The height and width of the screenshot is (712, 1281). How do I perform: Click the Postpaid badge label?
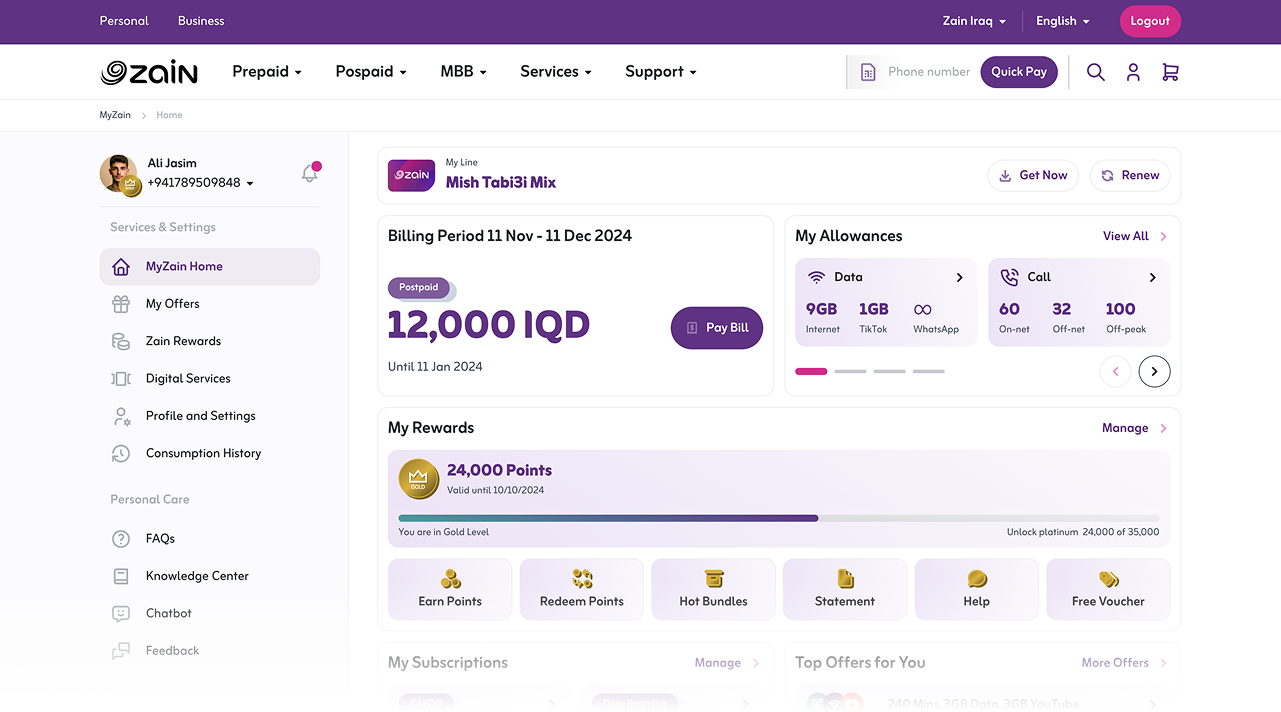[x=419, y=288]
